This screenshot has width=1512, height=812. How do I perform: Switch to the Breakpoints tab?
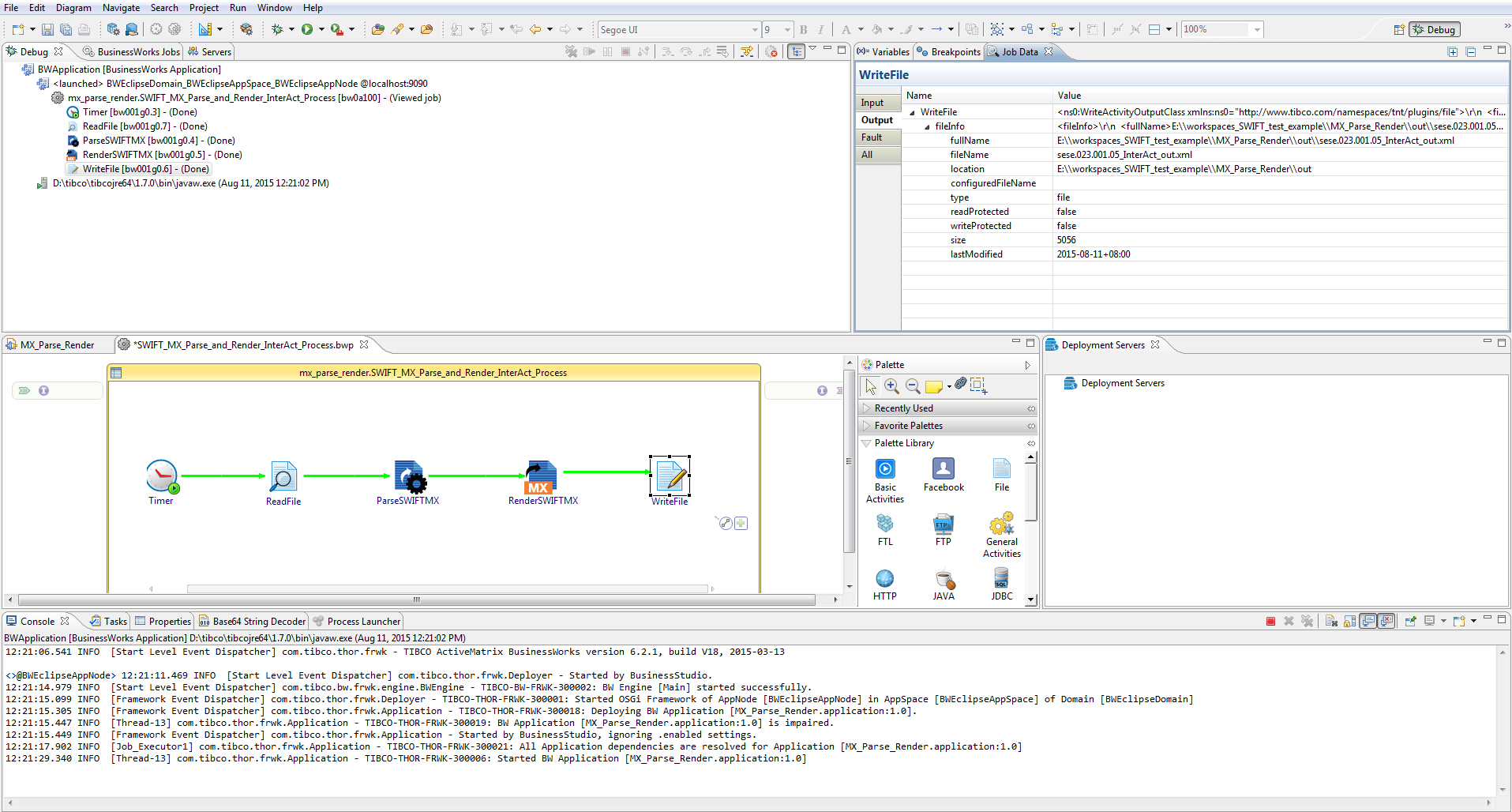[948, 51]
